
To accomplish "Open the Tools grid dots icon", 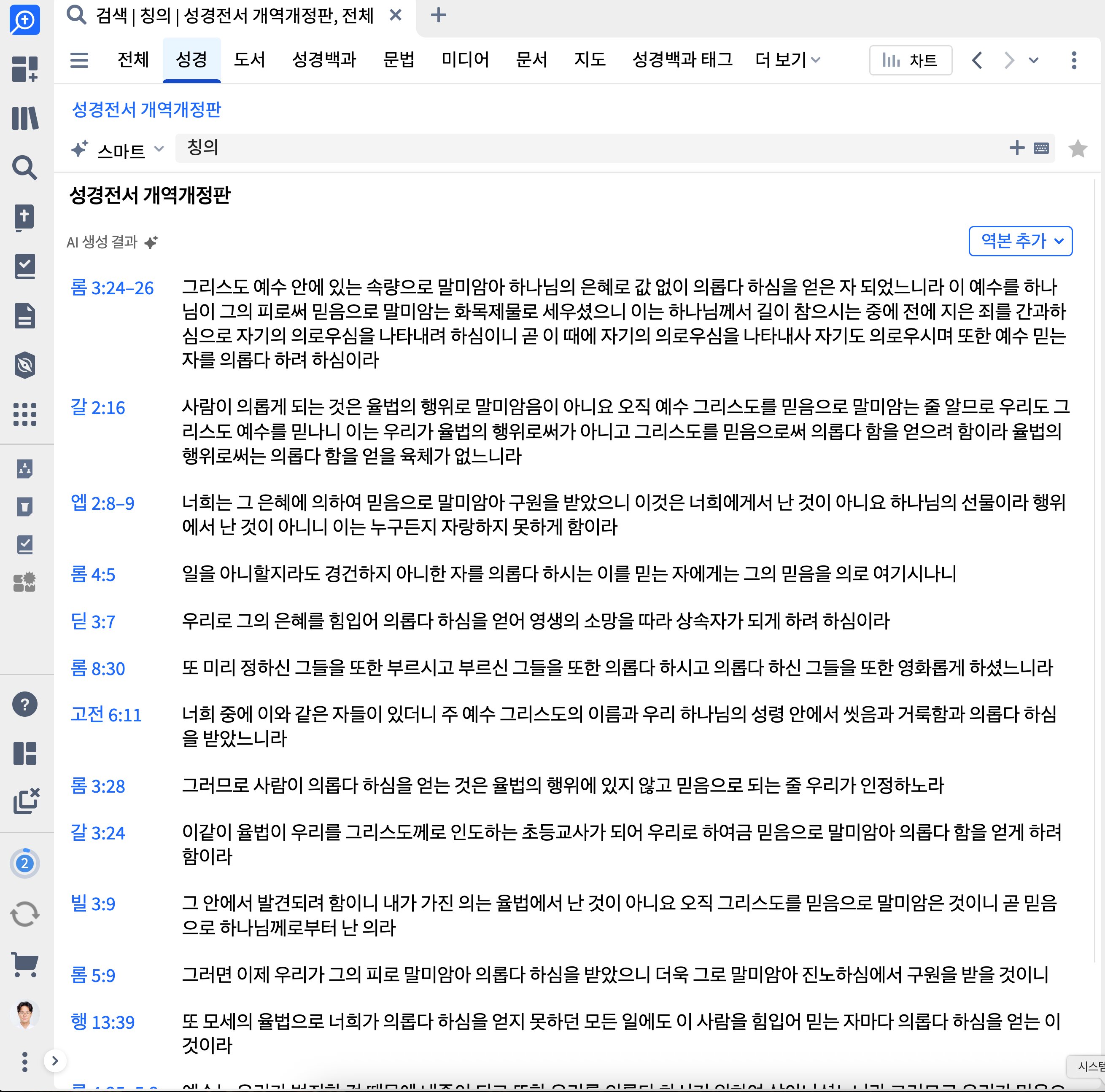I will pyautogui.click(x=24, y=414).
